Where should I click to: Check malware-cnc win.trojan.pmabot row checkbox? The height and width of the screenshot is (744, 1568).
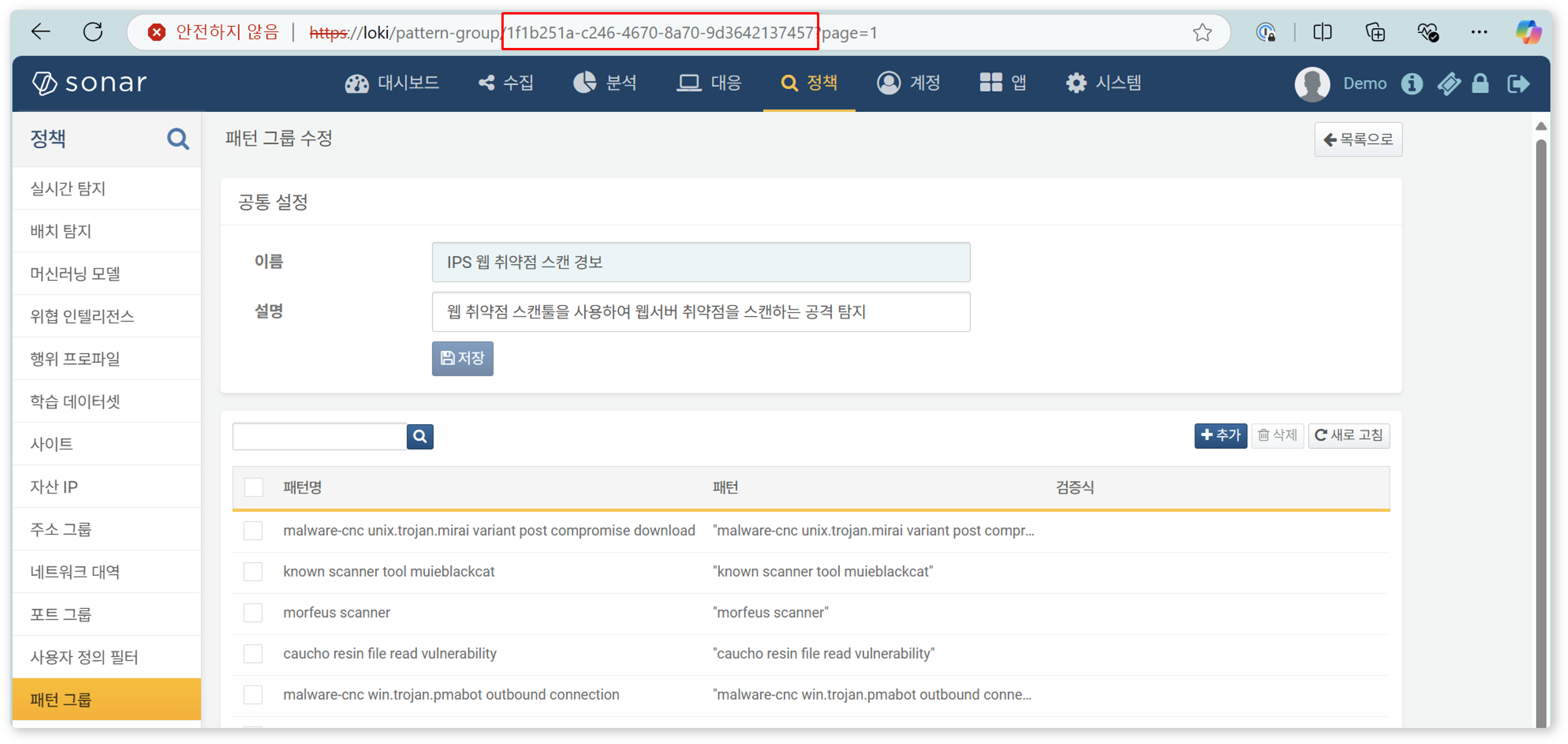point(253,695)
